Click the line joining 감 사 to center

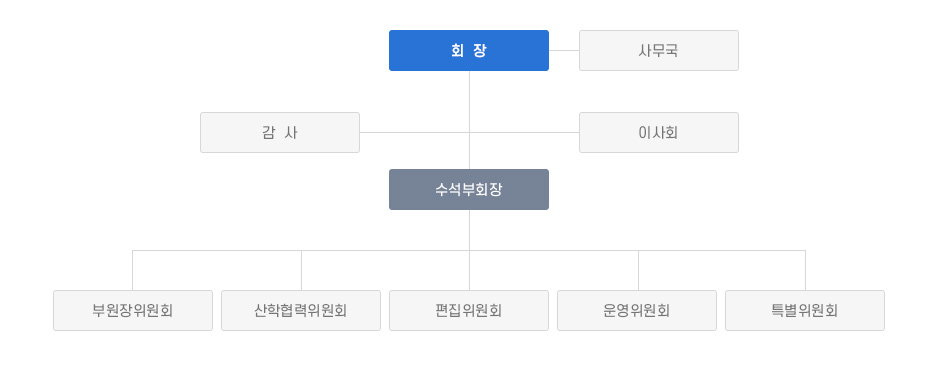tap(415, 133)
